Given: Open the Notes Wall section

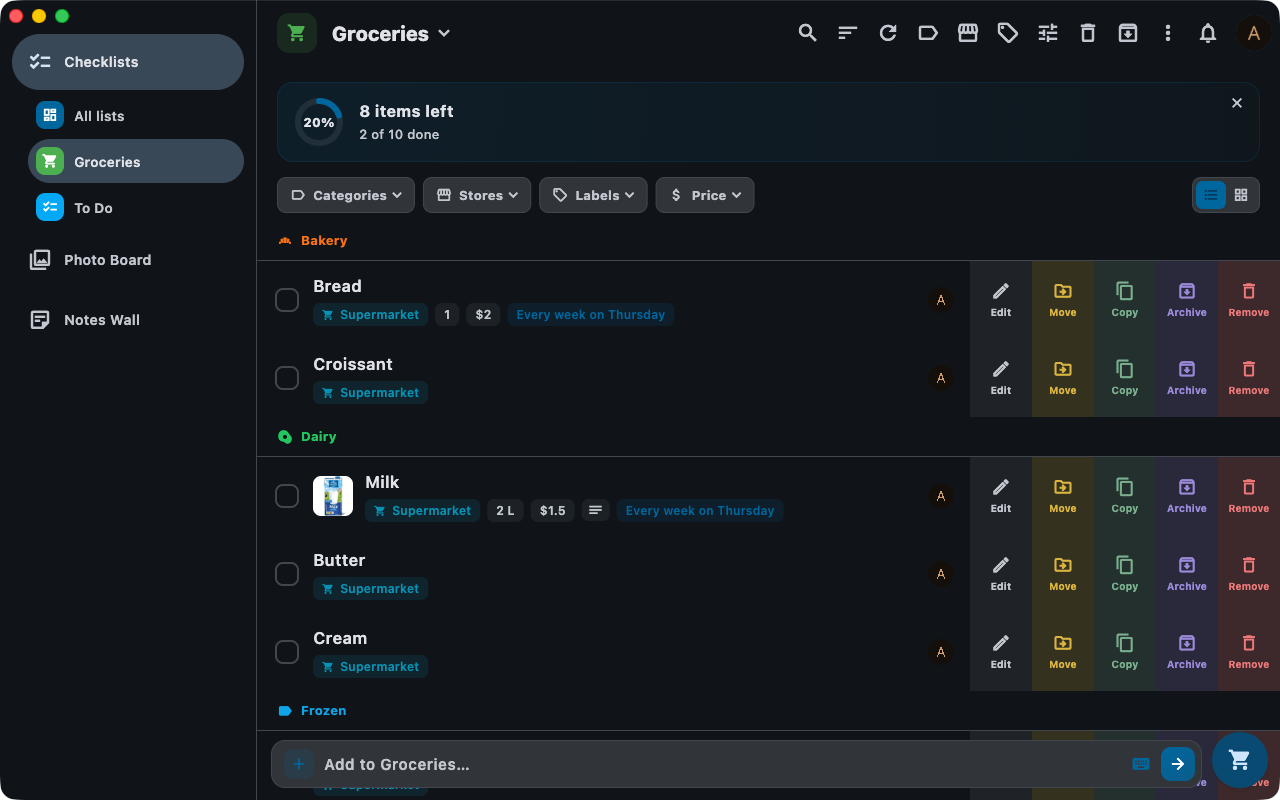Looking at the screenshot, I should click(x=128, y=320).
